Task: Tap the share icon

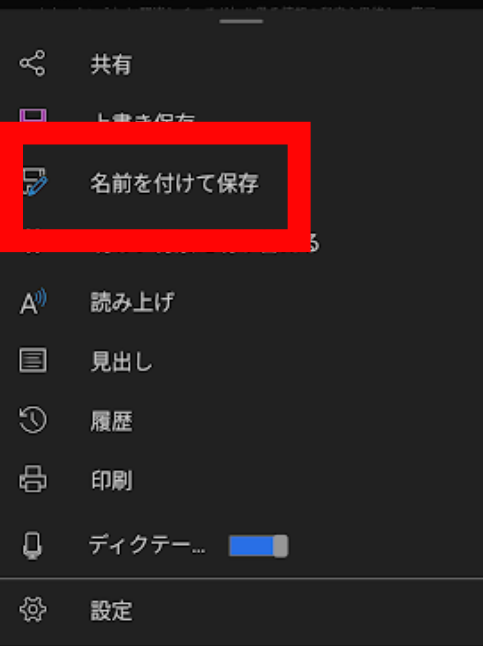Action: click(x=32, y=63)
